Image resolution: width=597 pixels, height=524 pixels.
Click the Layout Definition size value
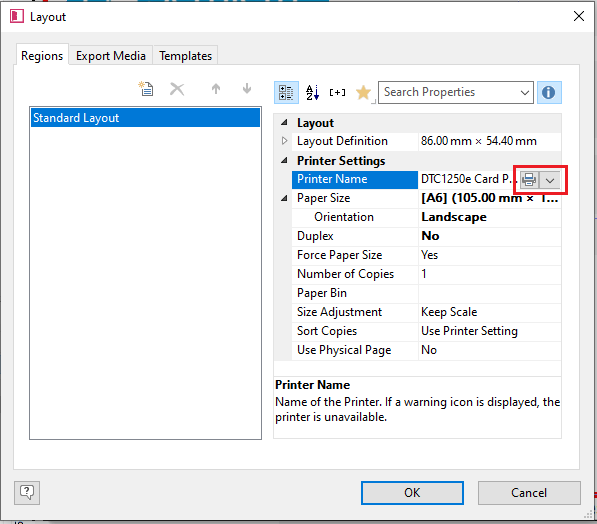pos(479,141)
